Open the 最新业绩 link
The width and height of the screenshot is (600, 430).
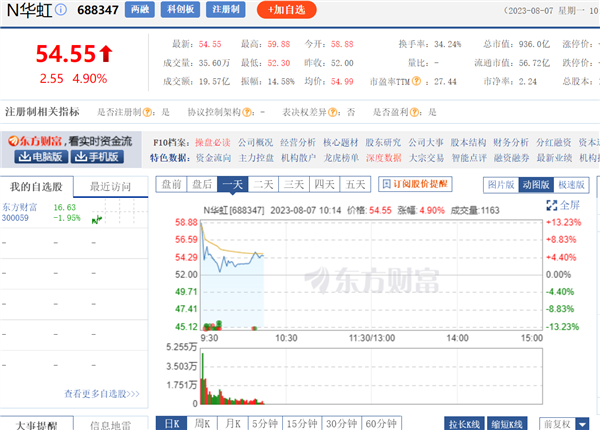click(x=554, y=158)
